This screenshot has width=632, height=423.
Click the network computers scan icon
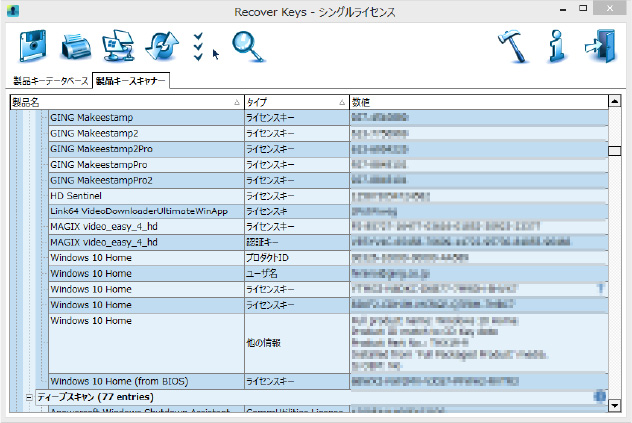click(x=118, y=46)
